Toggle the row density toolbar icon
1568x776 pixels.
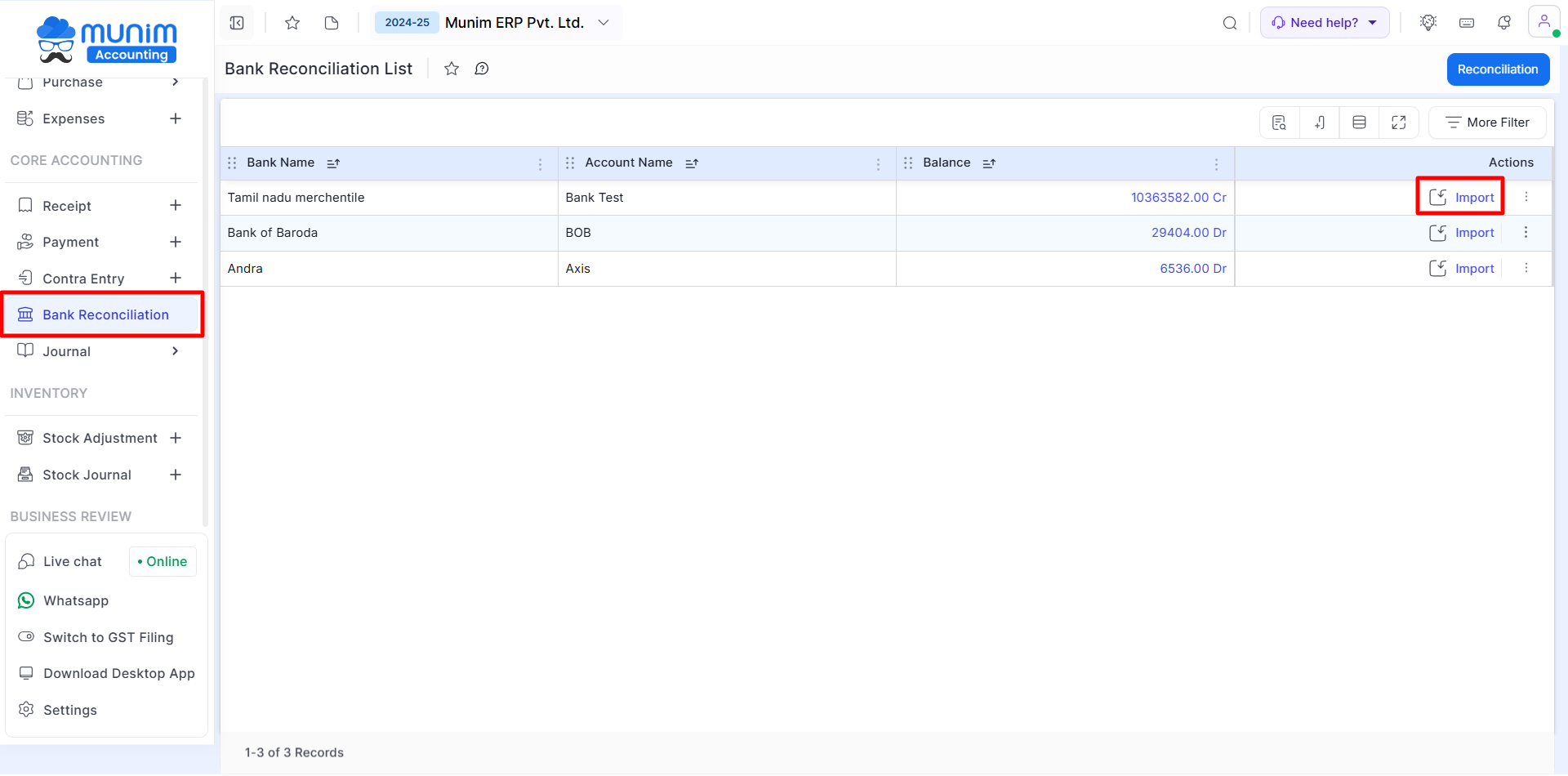click(1360, 123)
